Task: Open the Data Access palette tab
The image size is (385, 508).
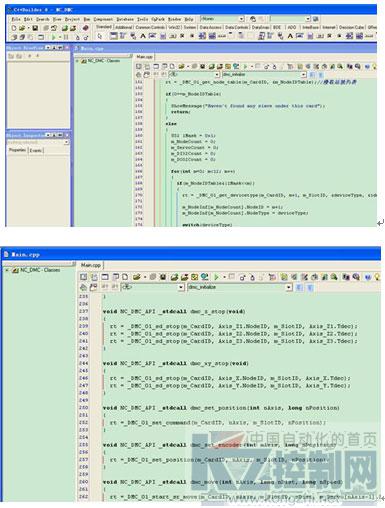Action: pos(210,27)
